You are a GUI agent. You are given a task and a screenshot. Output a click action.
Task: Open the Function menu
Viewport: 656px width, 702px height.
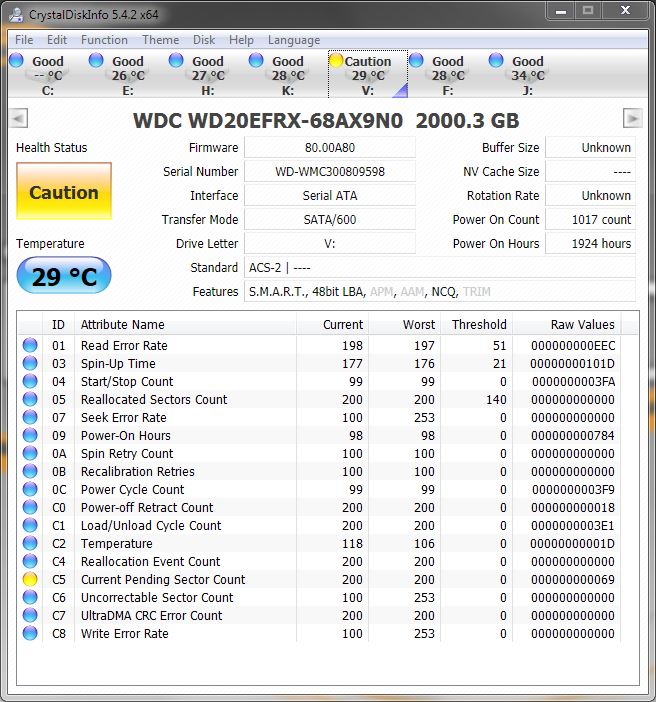[x=104, y=40]
